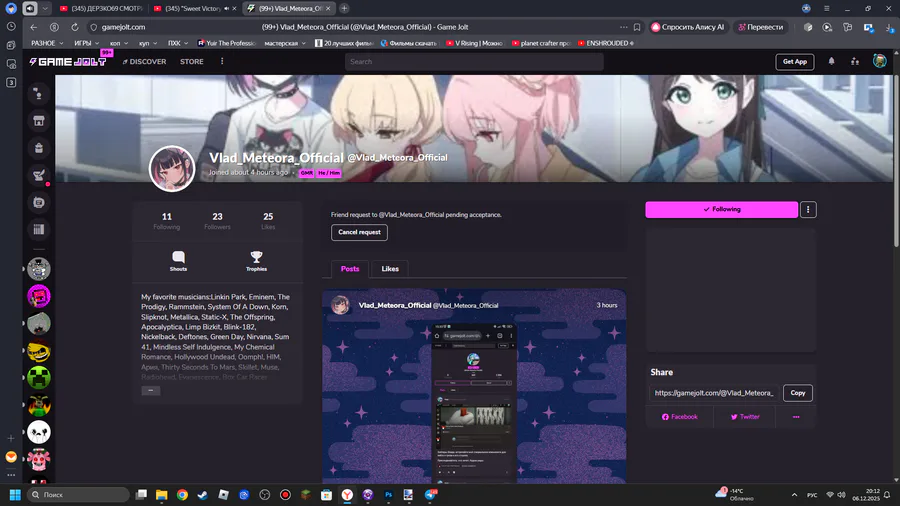Image resolution: width=900 pixels, height=506 pixels.
Task: Share the profile on Twitter
Action: tap(745, 417)
